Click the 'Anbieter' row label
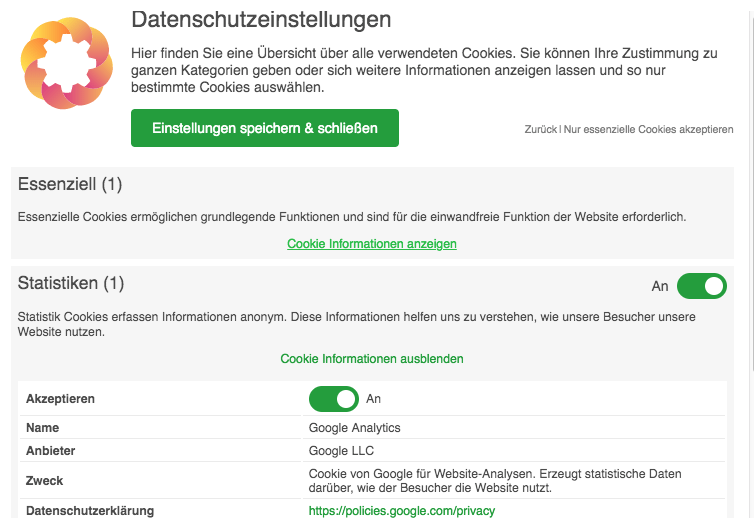Screen dimensions: 754x528 (x=50, y=451)
